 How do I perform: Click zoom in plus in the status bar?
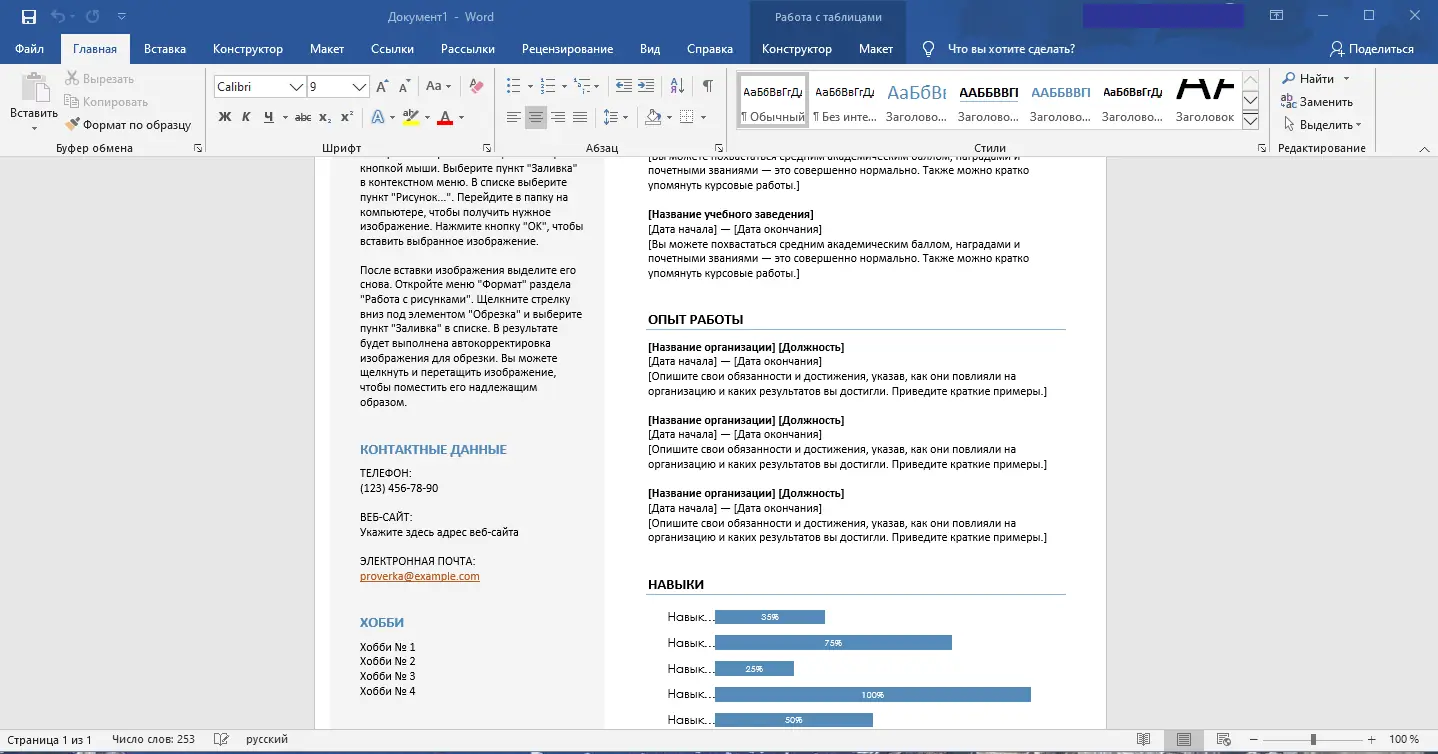(x=1372, y=740)
